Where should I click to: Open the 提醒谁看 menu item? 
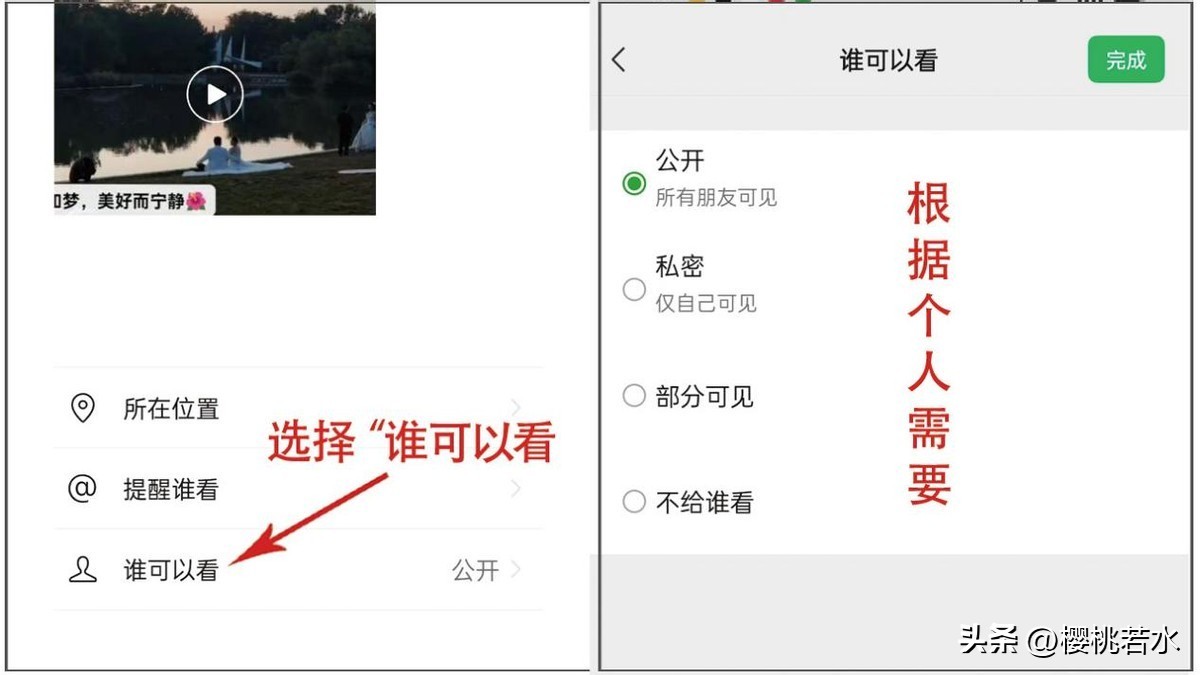[x=298, y=489]
